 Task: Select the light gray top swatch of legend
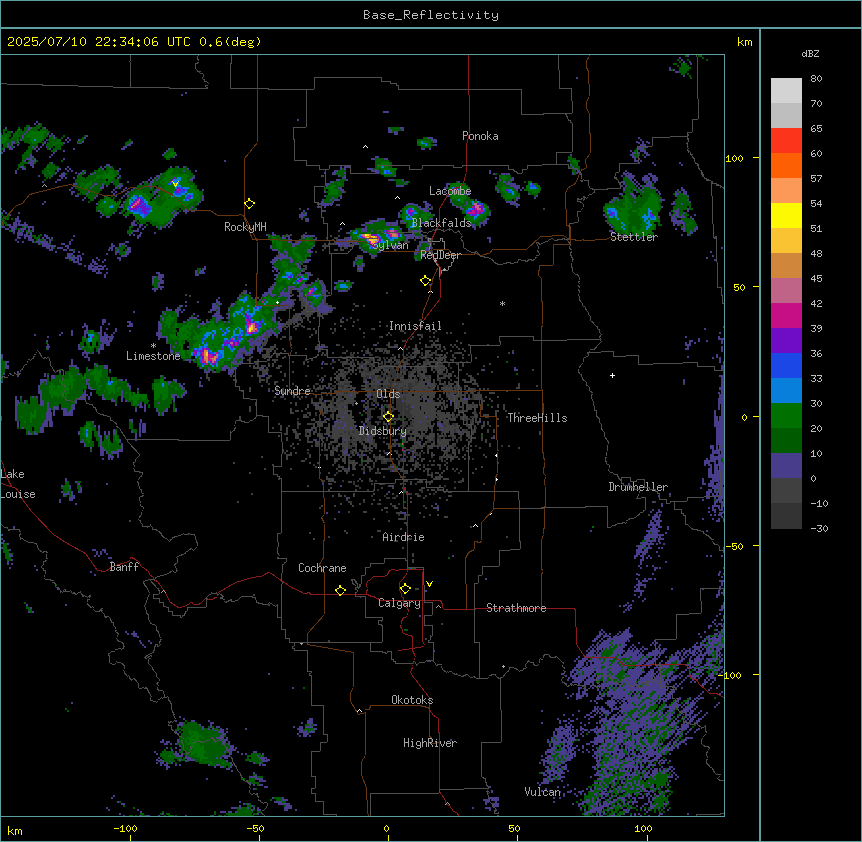click(x=786, y=90)
